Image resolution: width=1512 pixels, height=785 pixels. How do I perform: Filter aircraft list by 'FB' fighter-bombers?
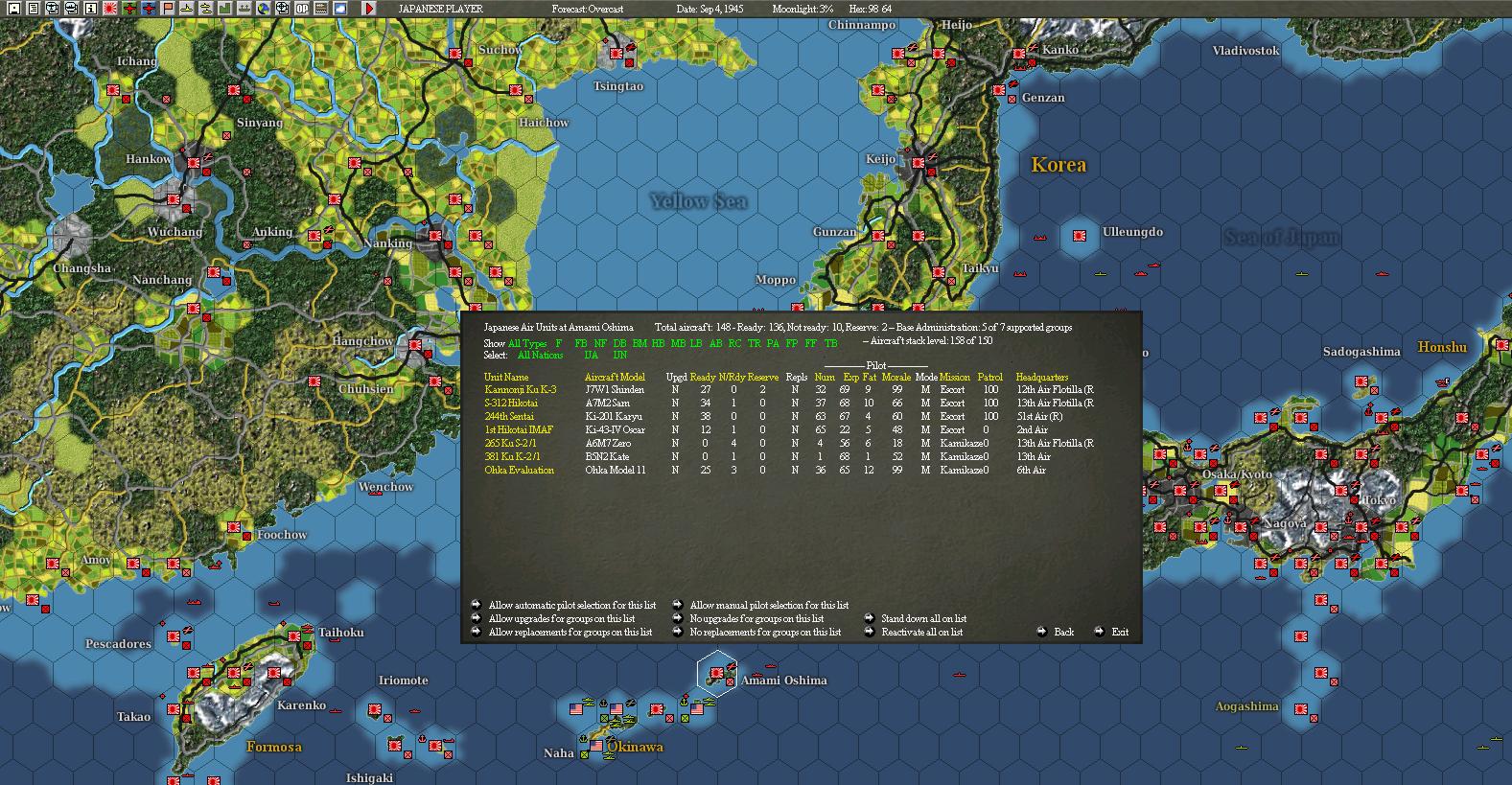581,343
